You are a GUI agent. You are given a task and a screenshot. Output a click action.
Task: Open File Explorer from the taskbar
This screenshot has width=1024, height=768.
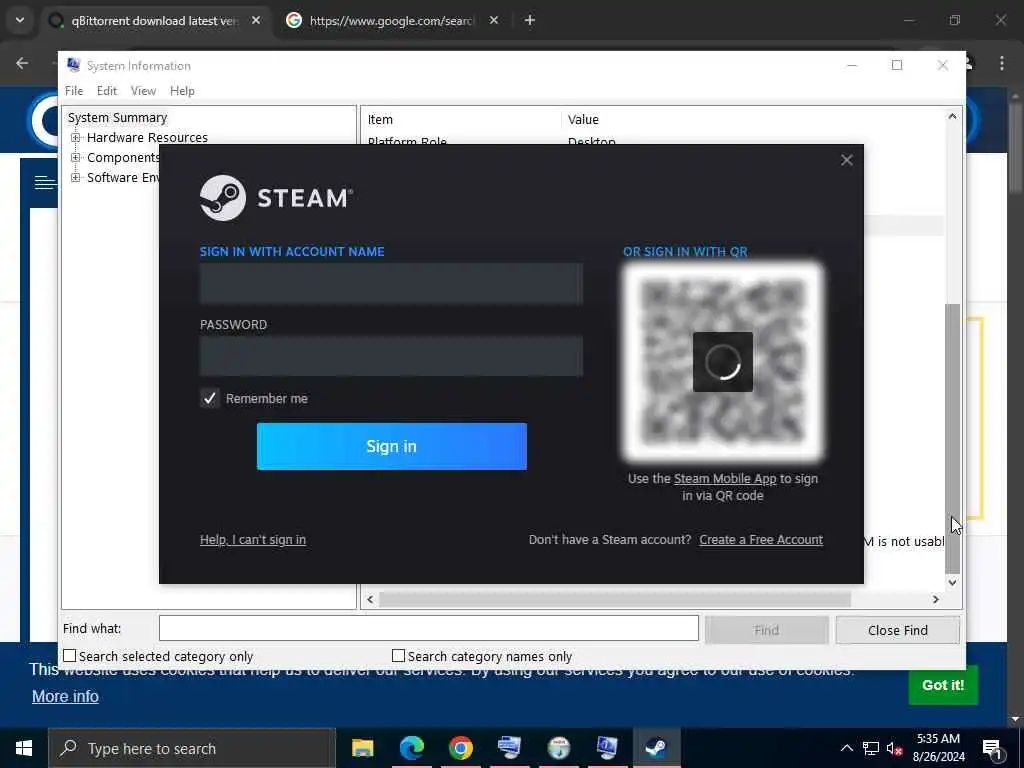[362, 748]
